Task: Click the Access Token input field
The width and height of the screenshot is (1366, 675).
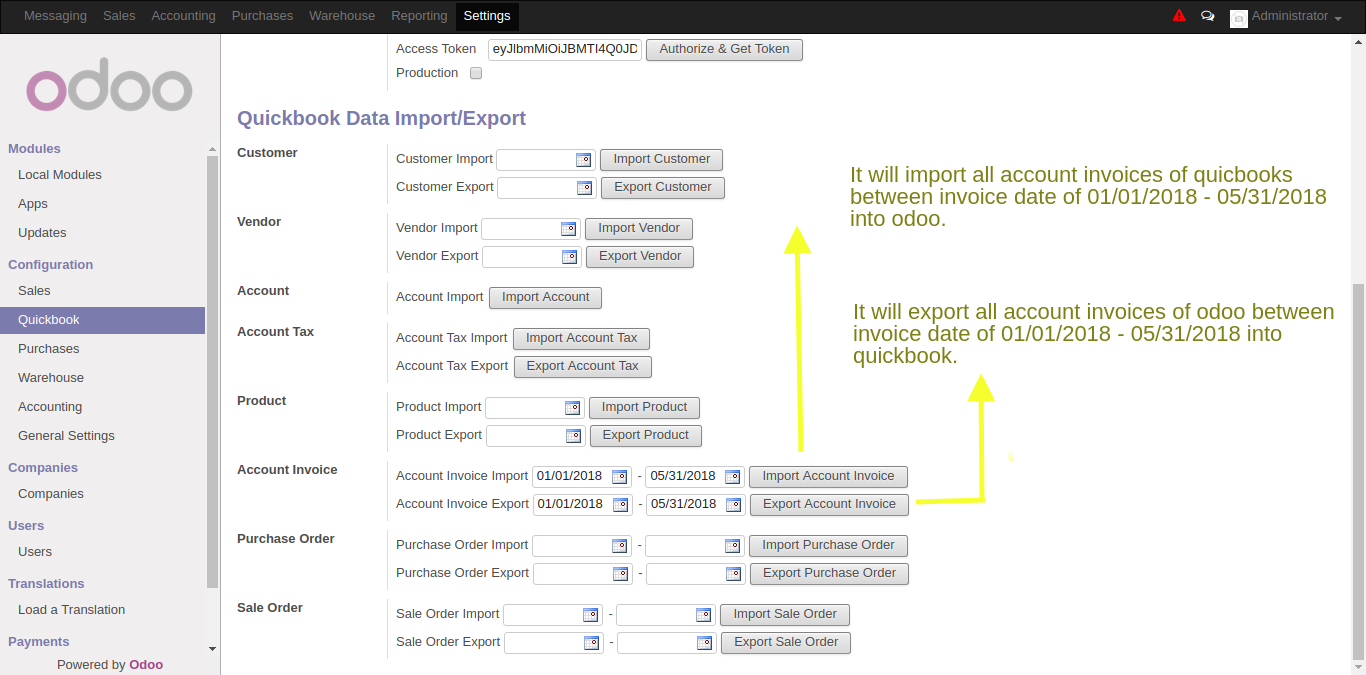Action: point(565,49)
